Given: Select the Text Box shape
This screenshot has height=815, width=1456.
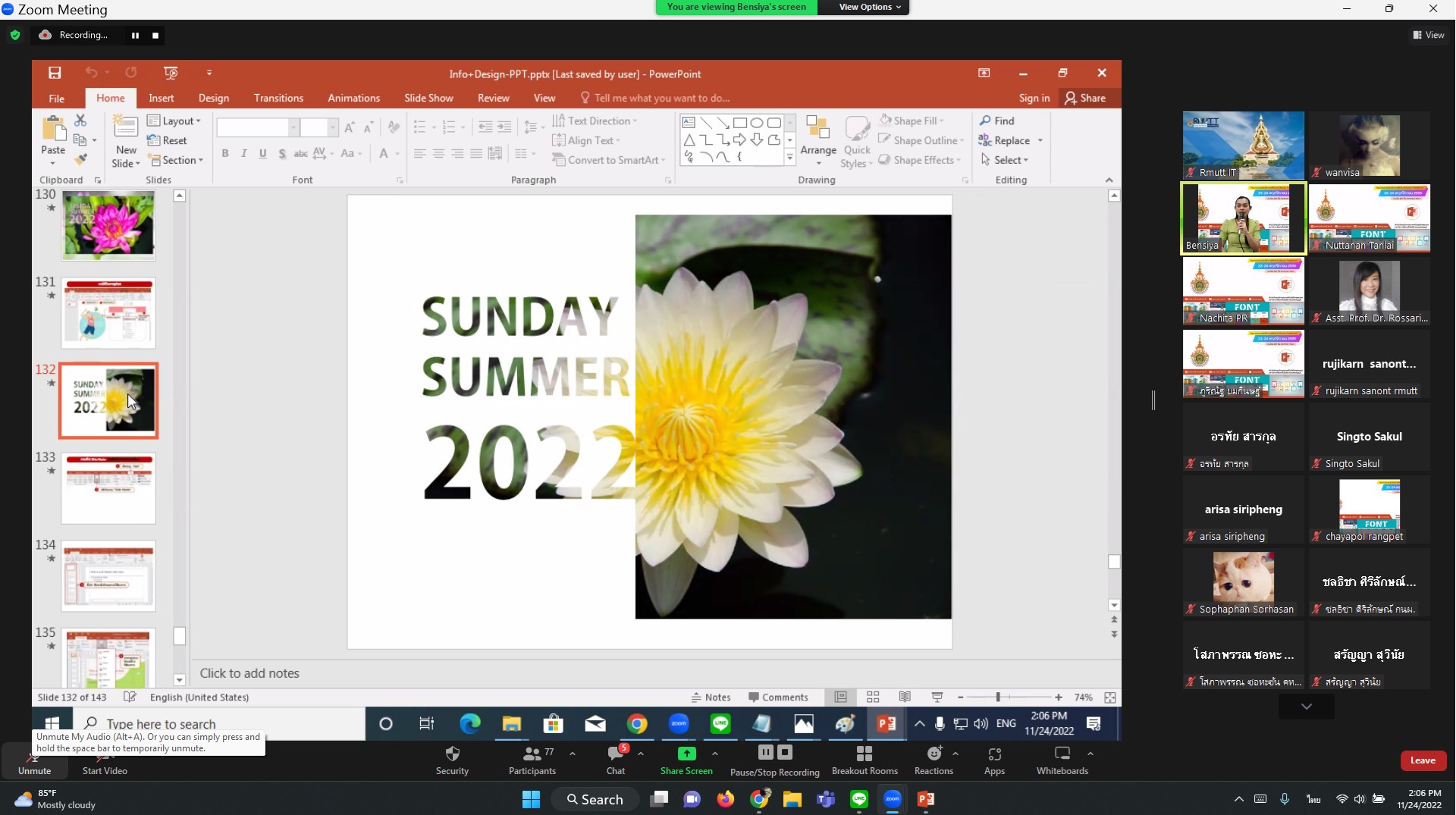Looking at the screenshot, I should coord(689,122).
